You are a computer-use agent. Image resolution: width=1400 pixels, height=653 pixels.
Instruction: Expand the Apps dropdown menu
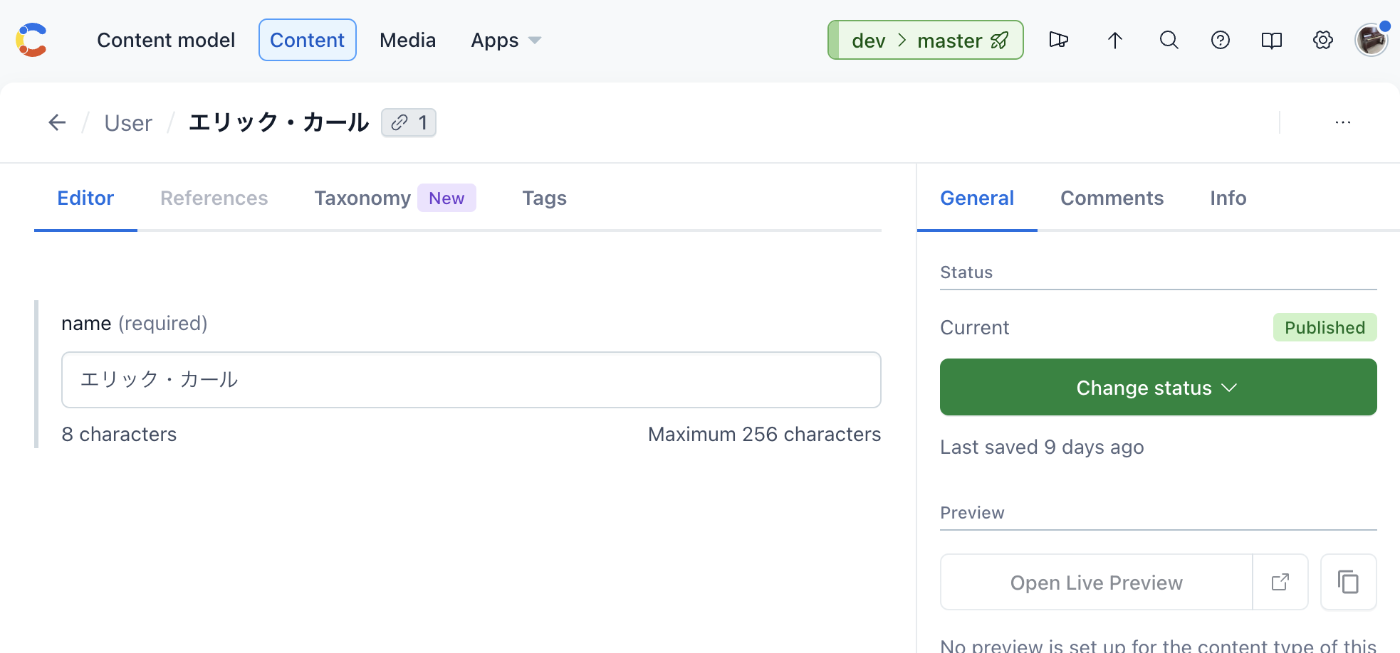click(x=506, y=40)
